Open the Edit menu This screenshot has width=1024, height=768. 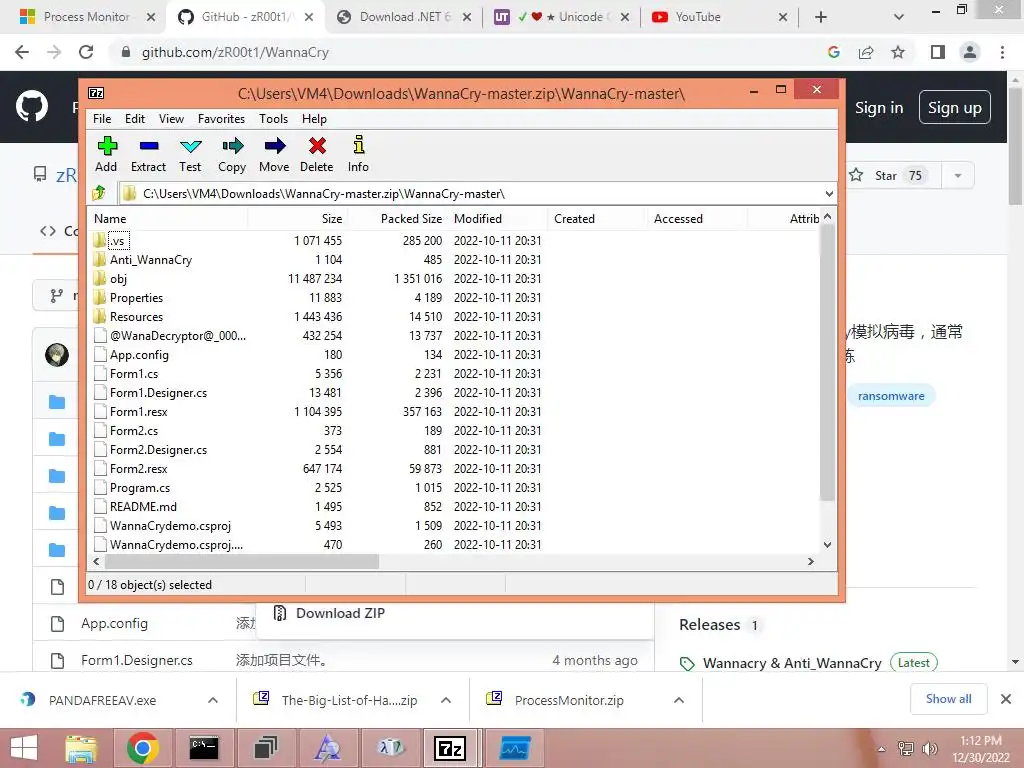coord(135,119)
